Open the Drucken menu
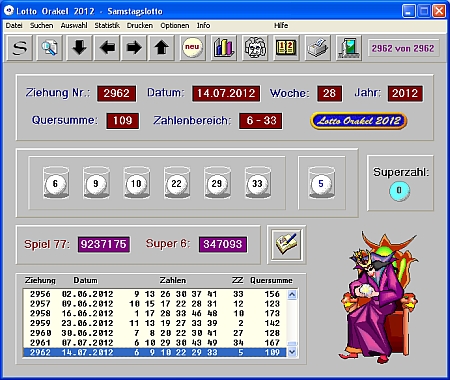 [x=139, y=26]
